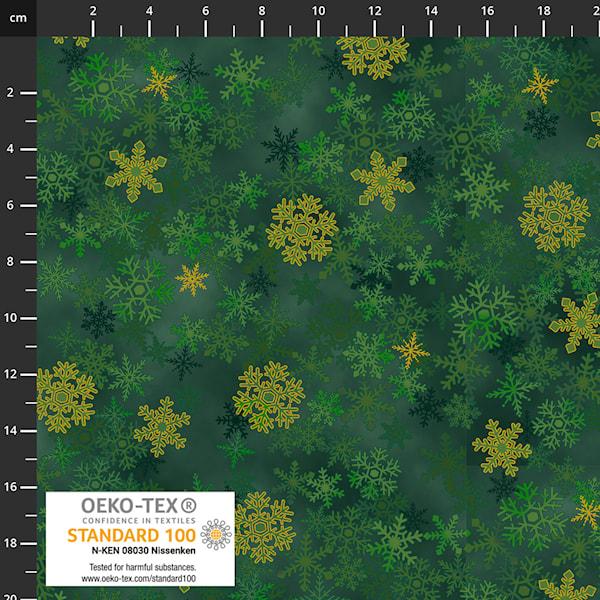Image resolution: width=600 pixels, height=600 pixels.
Task: Click the OEKO-TEX brand heading on label
Action: (x=132, y=506)
